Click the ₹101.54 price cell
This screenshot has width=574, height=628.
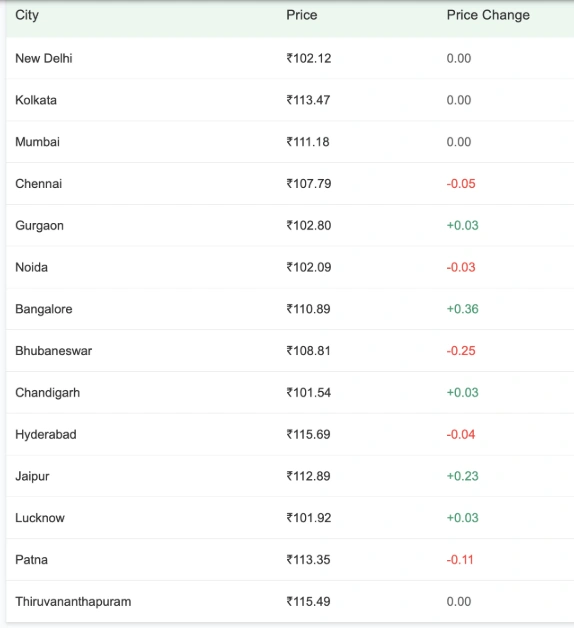pos(309,392)
